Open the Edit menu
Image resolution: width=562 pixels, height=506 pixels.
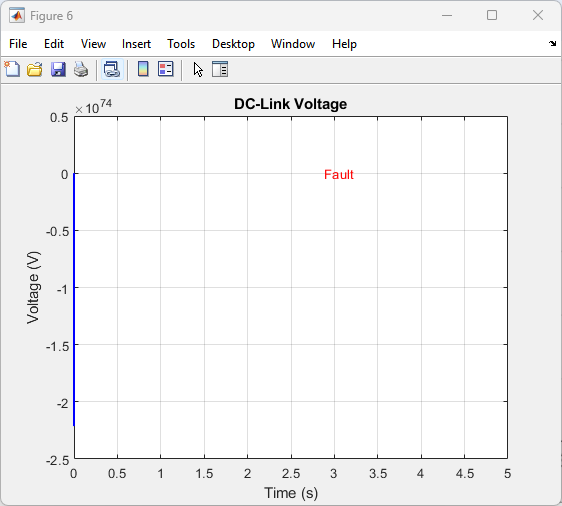pyautogui.click(x=54, y=44)
